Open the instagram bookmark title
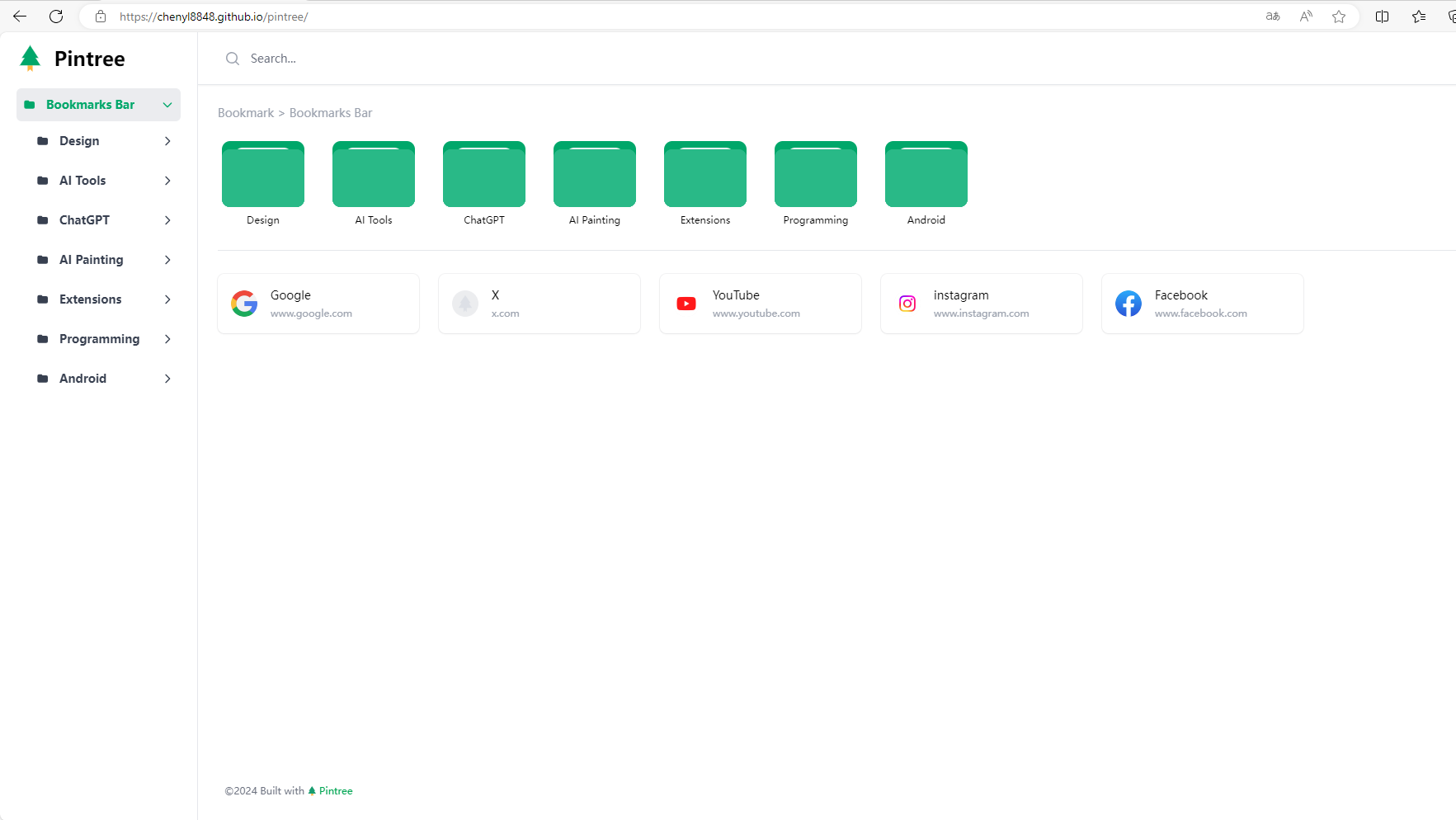The width and height of the screenshot is (1456, 820). click(x=961, y=295)
